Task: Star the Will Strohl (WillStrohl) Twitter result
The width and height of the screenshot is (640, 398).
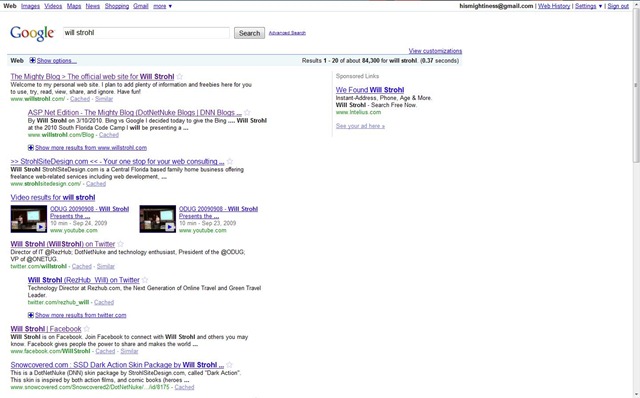Action: tap(120, 244)
